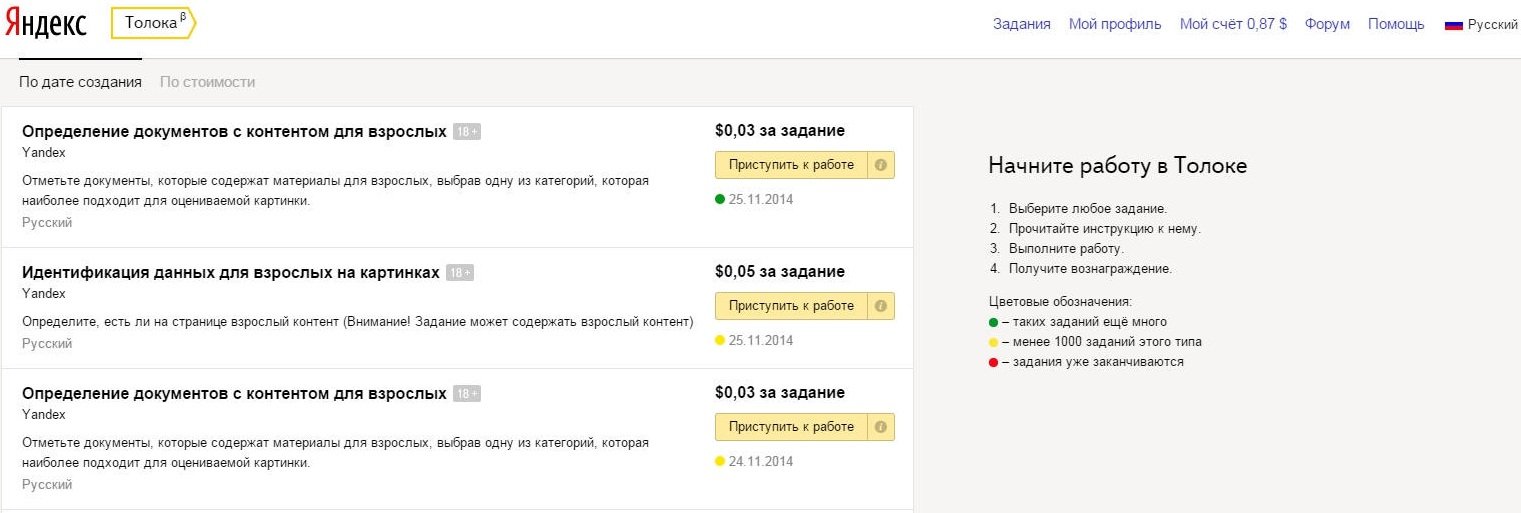Click 18+ badge on the first task title
Image resolution: width=1521 pixels, height=513 pixels.
tap(467, 132)
